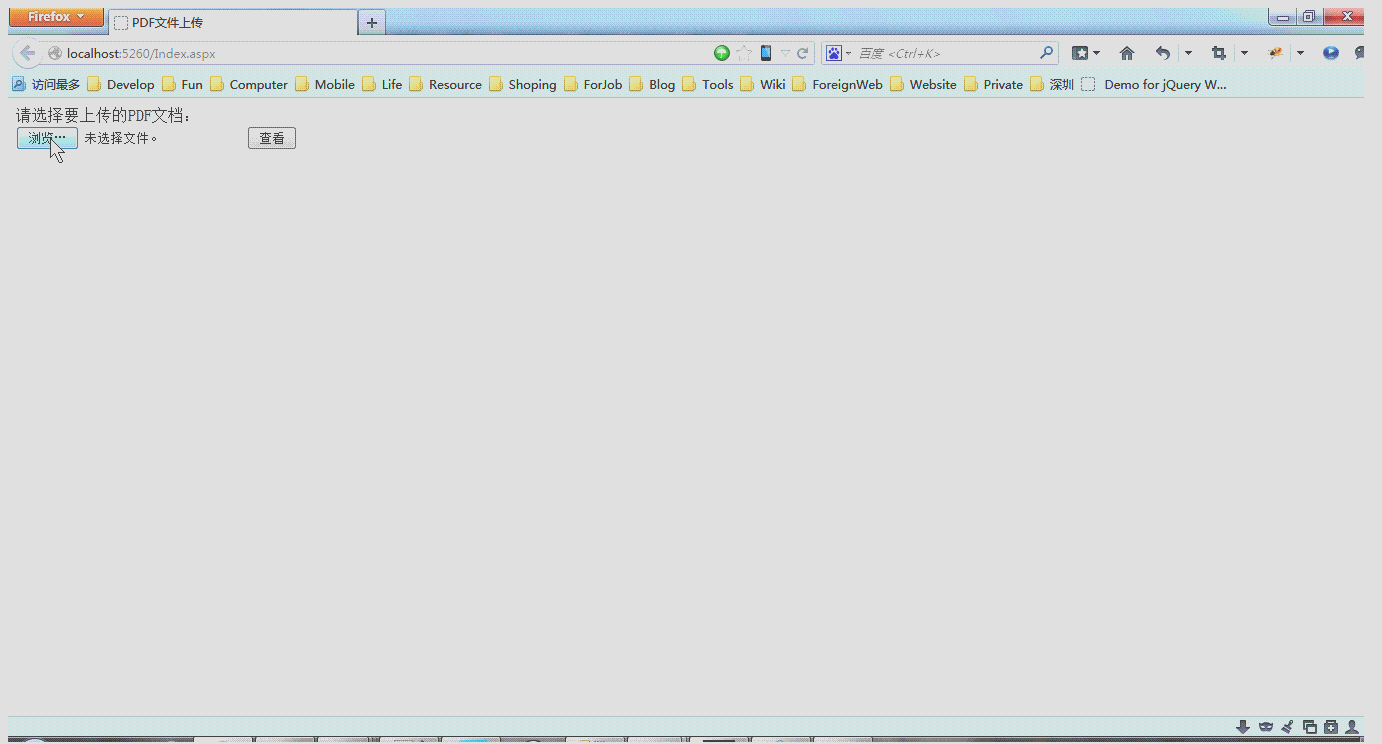
Task: Expand the dropdown beside the crop icon
Action: pyautogui.click(x=1244, y=53)
